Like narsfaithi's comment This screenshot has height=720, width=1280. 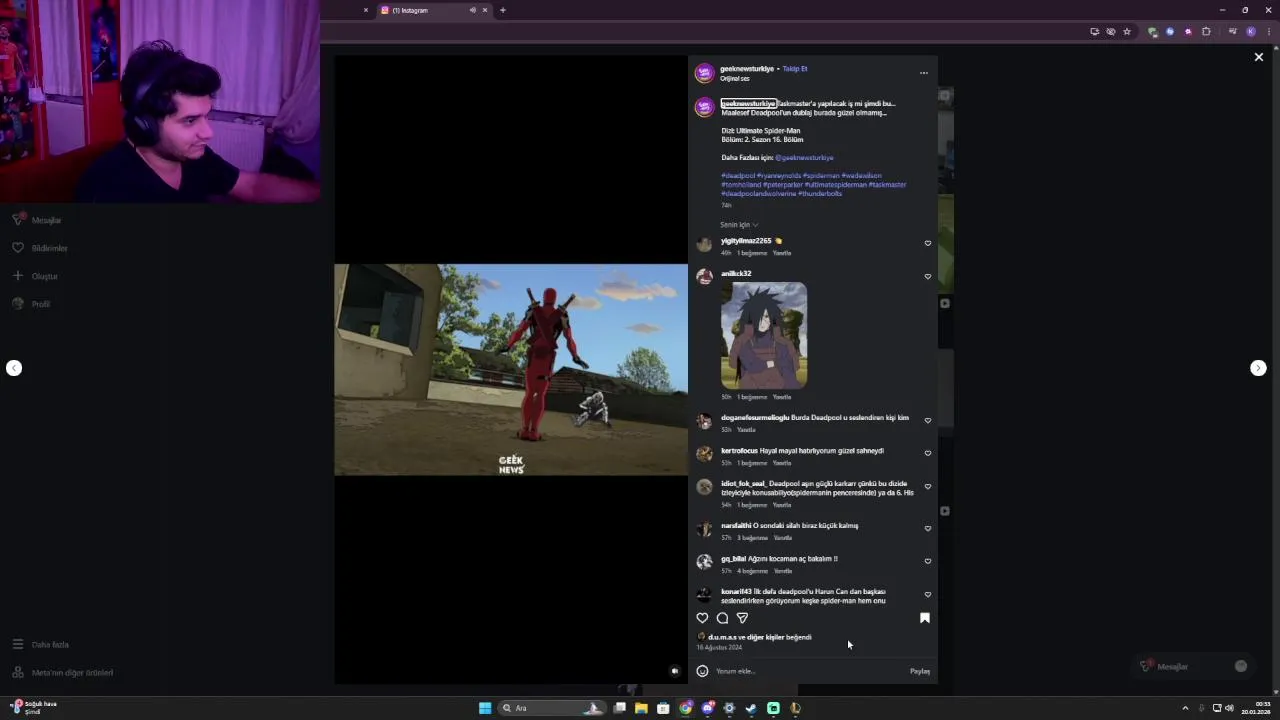[928, 528]
